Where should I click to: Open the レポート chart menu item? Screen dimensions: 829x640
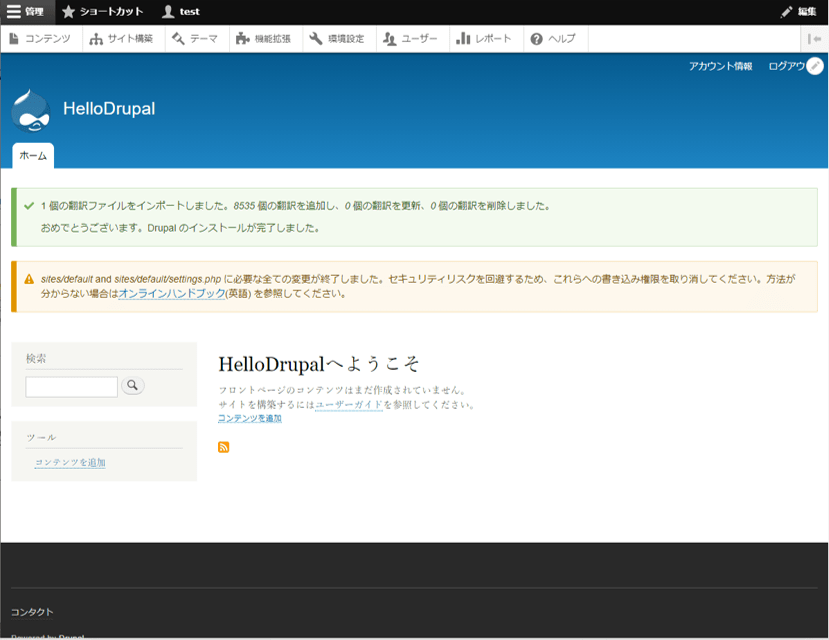tap(484, 39)
